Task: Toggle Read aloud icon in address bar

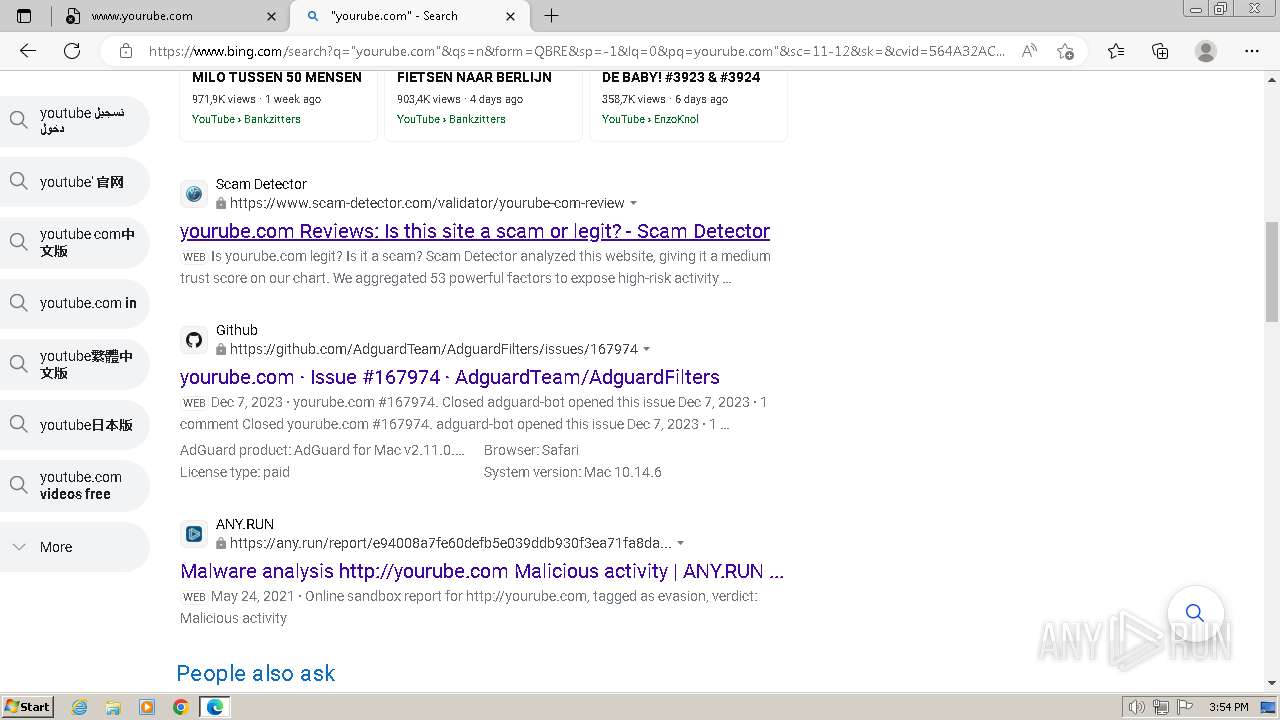Action: click(1028, 51)
